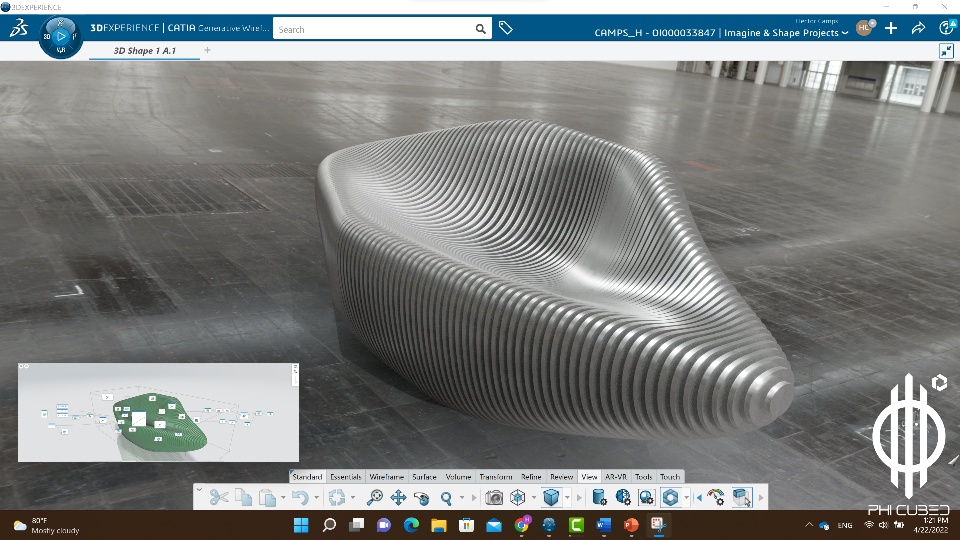The height and width of the screenshot is (540, 960).
Task: Click the search magnifier icon
Action: pyautogui.click(x=481, y=29)
